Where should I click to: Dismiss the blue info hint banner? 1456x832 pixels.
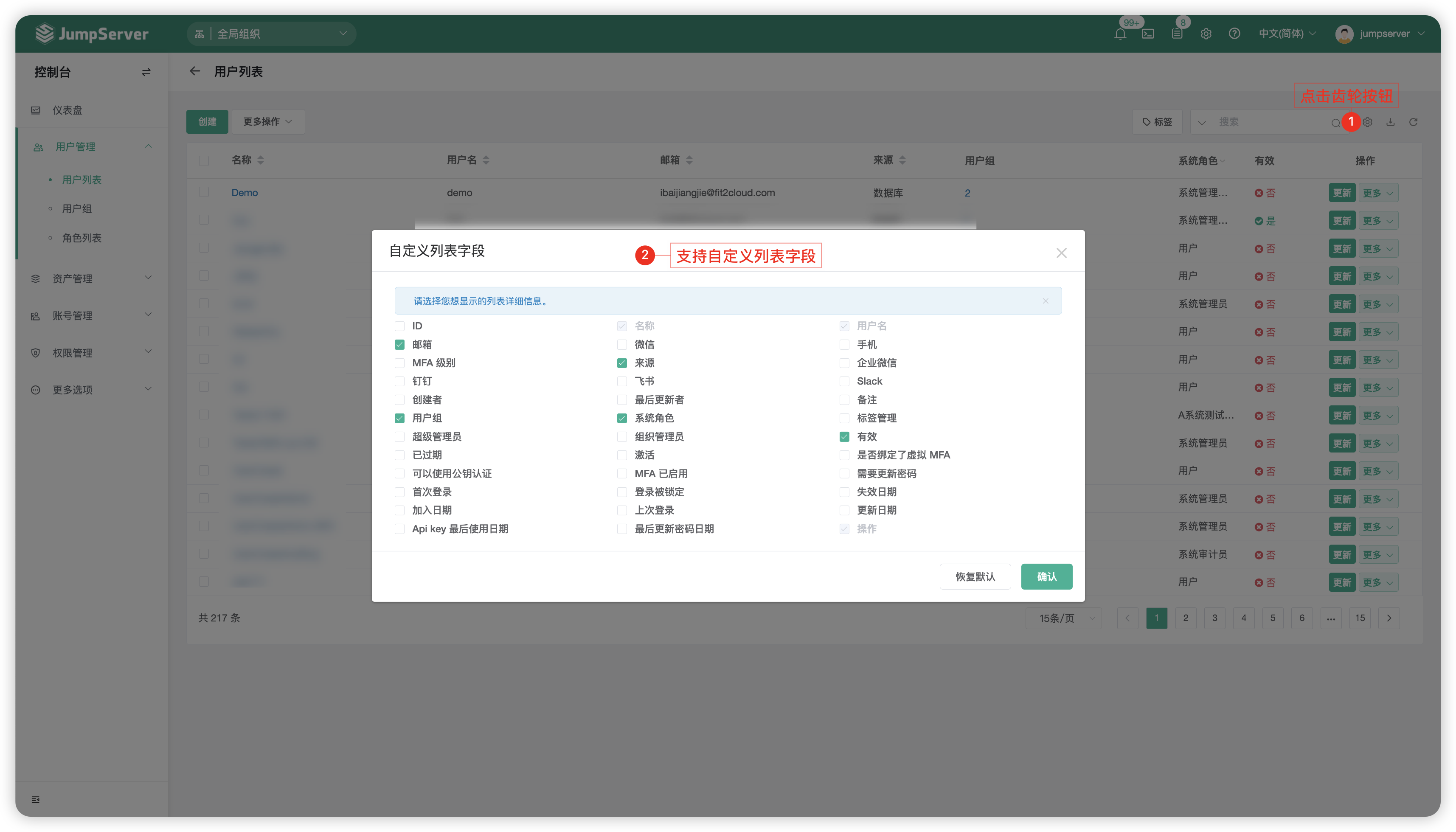pyautogui.click(x=1045, y=301)
